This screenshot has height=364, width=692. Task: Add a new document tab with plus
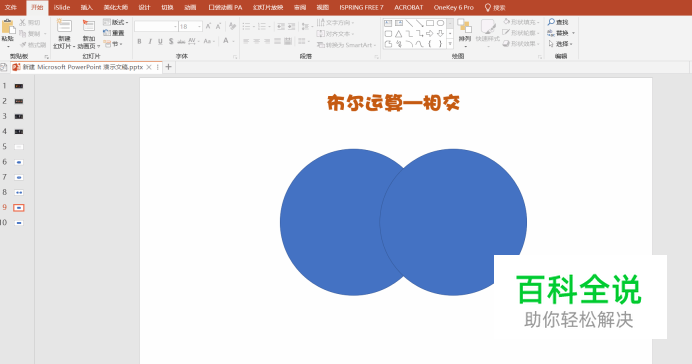pyautogui.click(x=168, y=67)
